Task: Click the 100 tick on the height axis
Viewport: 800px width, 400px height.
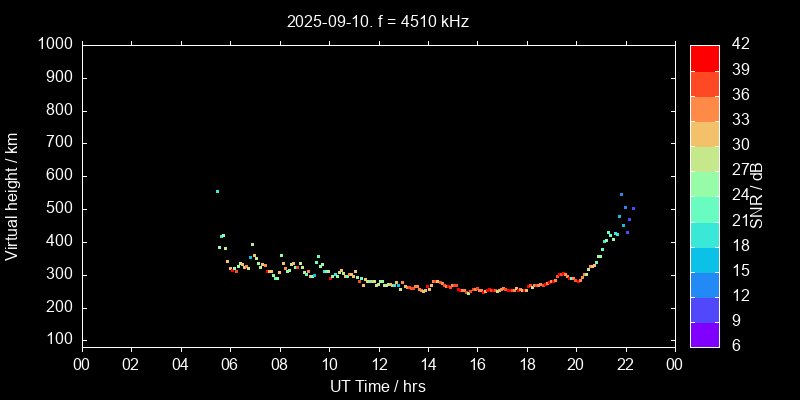Action: click(x=58, y=341)
